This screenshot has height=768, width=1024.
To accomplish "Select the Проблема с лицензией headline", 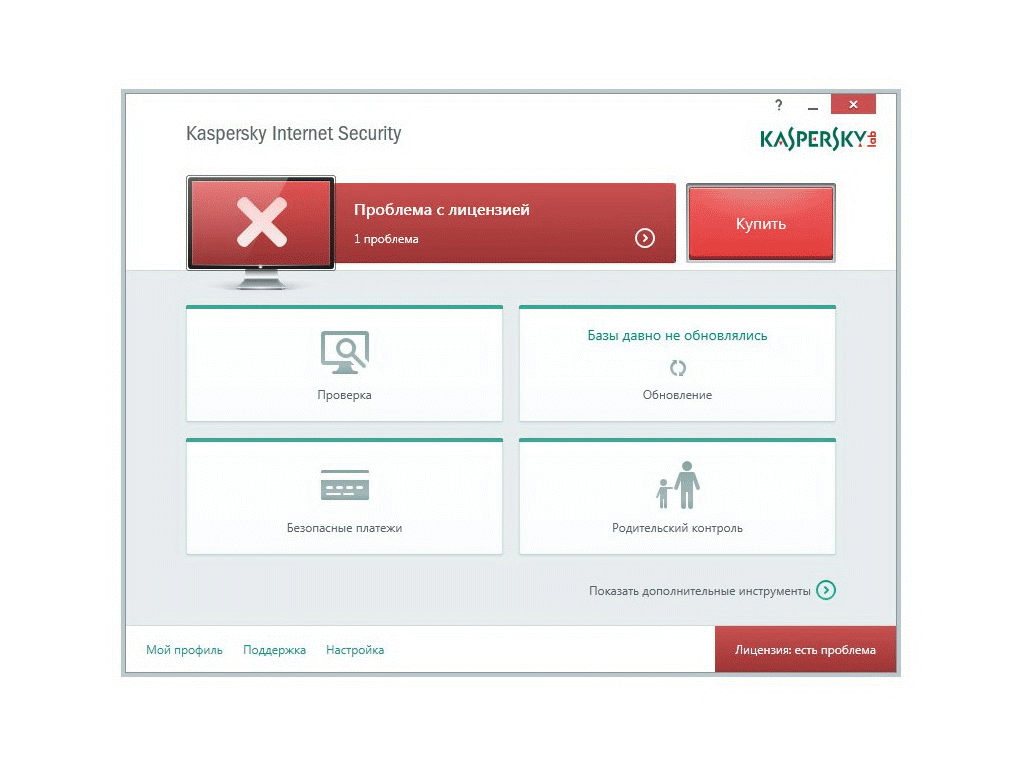I will coord(441,210).
